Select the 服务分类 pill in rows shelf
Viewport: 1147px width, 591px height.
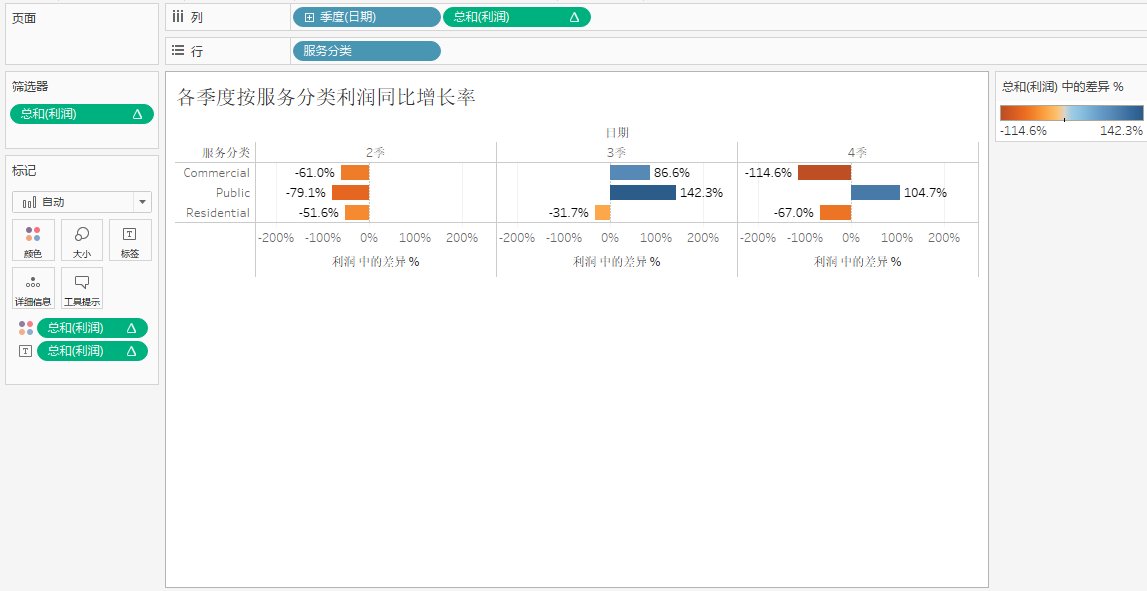pyautogui.click(x=366, y=51)
